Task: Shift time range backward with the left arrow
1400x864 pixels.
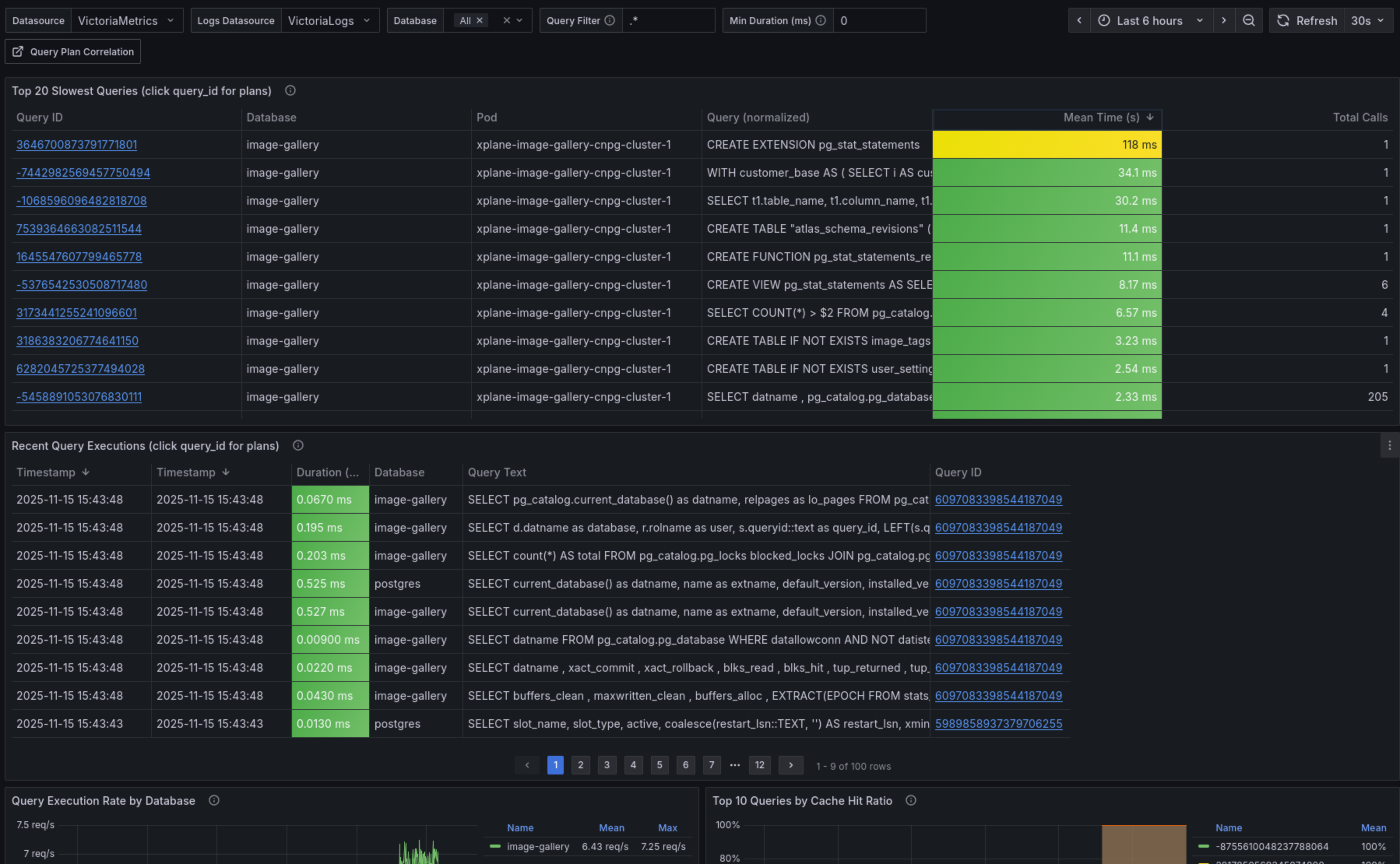Action: pos(1079,20)
